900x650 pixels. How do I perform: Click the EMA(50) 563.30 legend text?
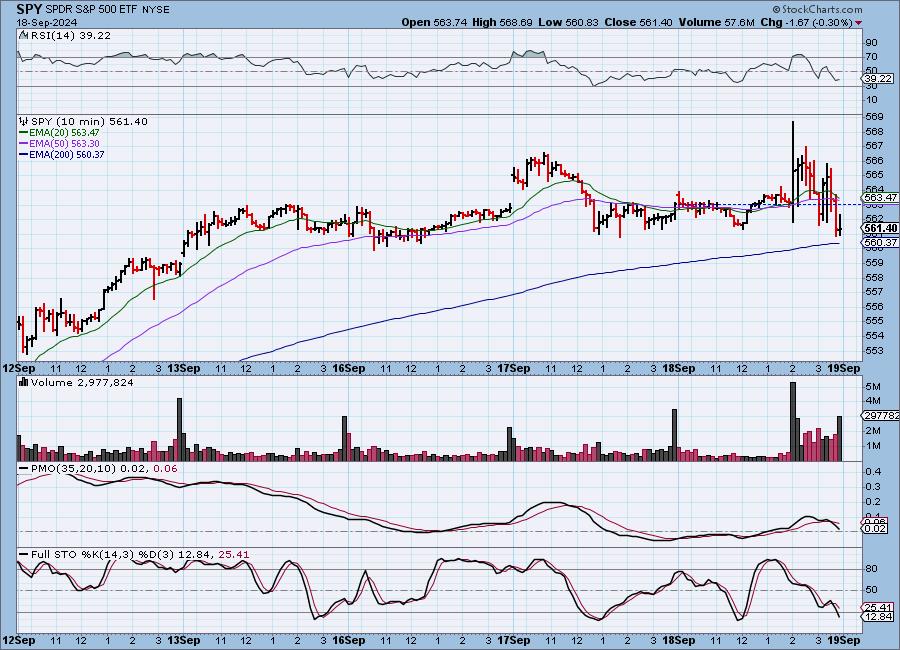[x=64, y=144]
